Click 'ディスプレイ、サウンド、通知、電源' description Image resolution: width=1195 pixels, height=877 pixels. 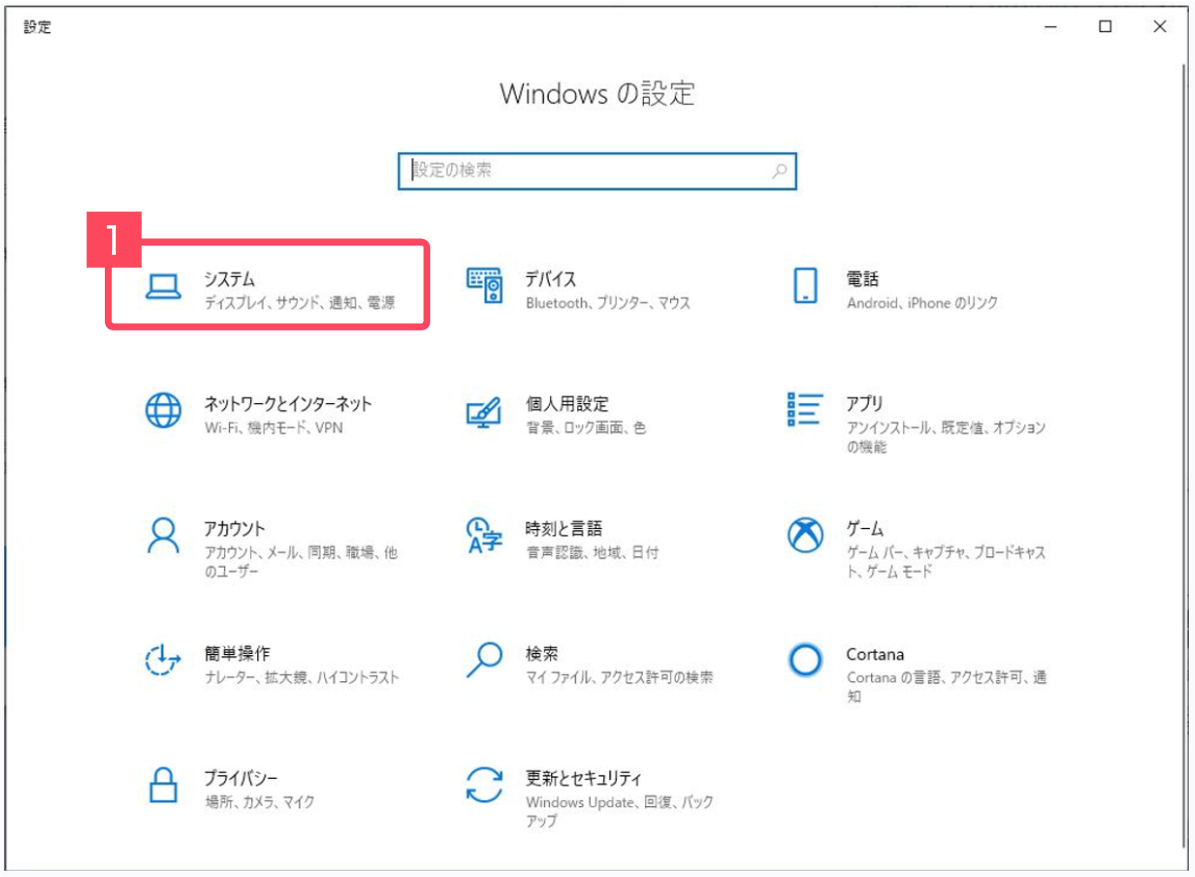coord(300,302)
